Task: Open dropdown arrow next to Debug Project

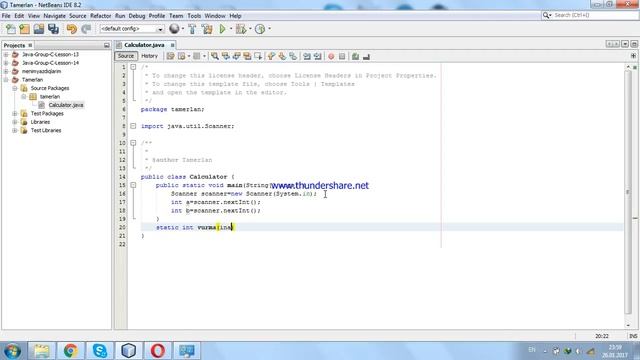Action: click(250, 29)
